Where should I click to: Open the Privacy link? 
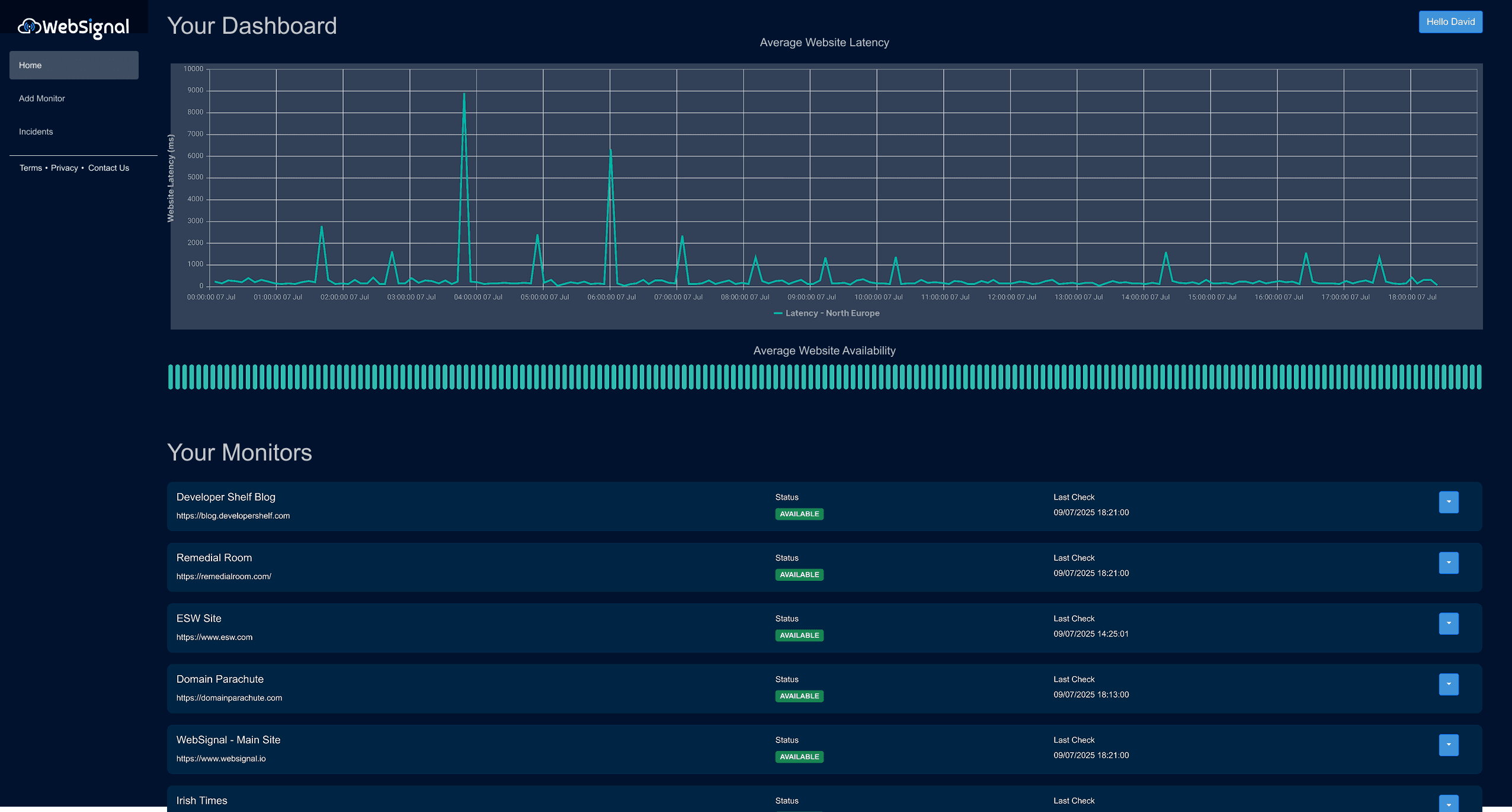click(65, 168)
